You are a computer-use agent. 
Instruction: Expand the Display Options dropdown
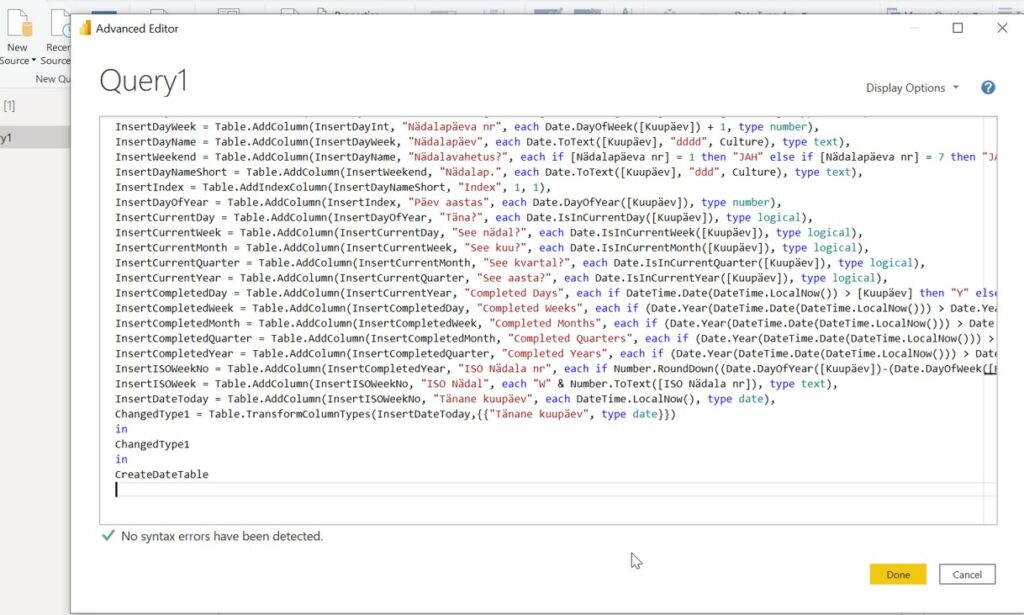click(x=911, y=88)
